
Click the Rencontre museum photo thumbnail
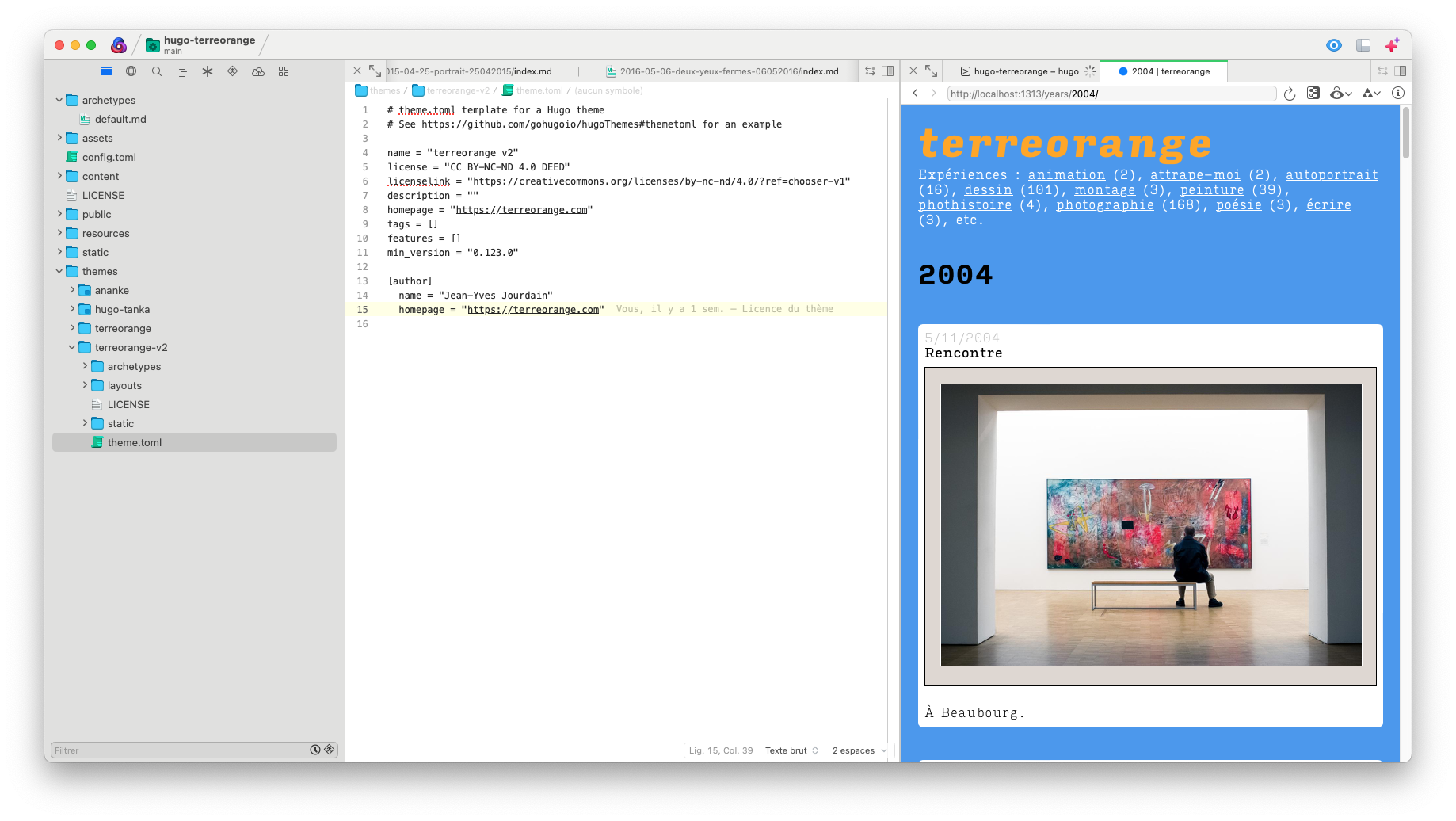coord(1150,525)
